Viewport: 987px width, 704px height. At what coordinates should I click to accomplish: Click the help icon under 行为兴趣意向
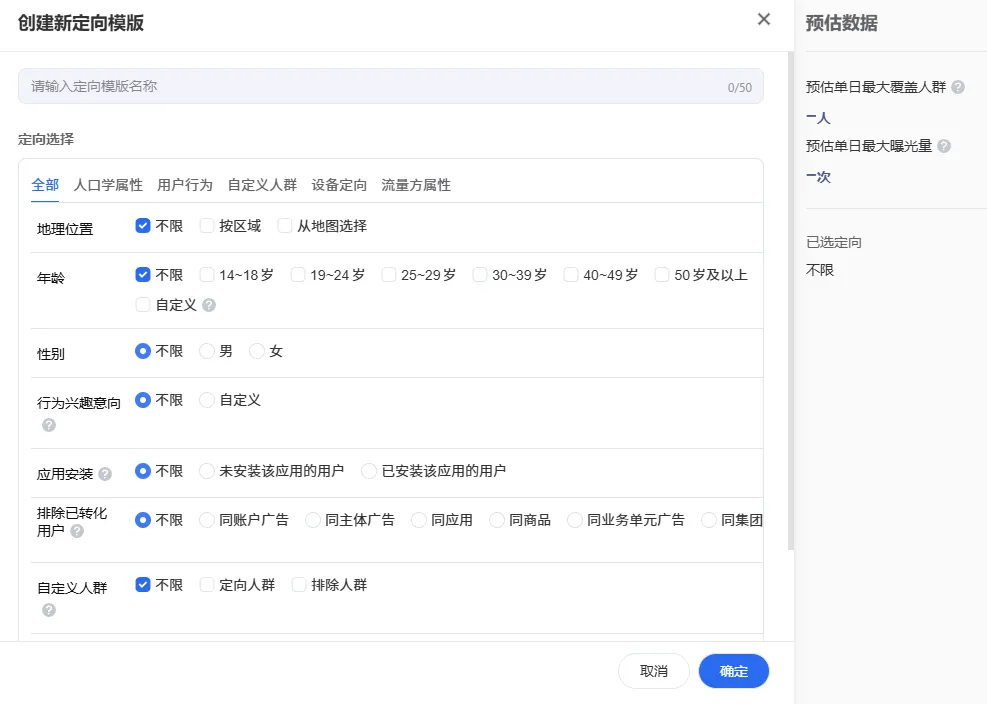point(48,426)
